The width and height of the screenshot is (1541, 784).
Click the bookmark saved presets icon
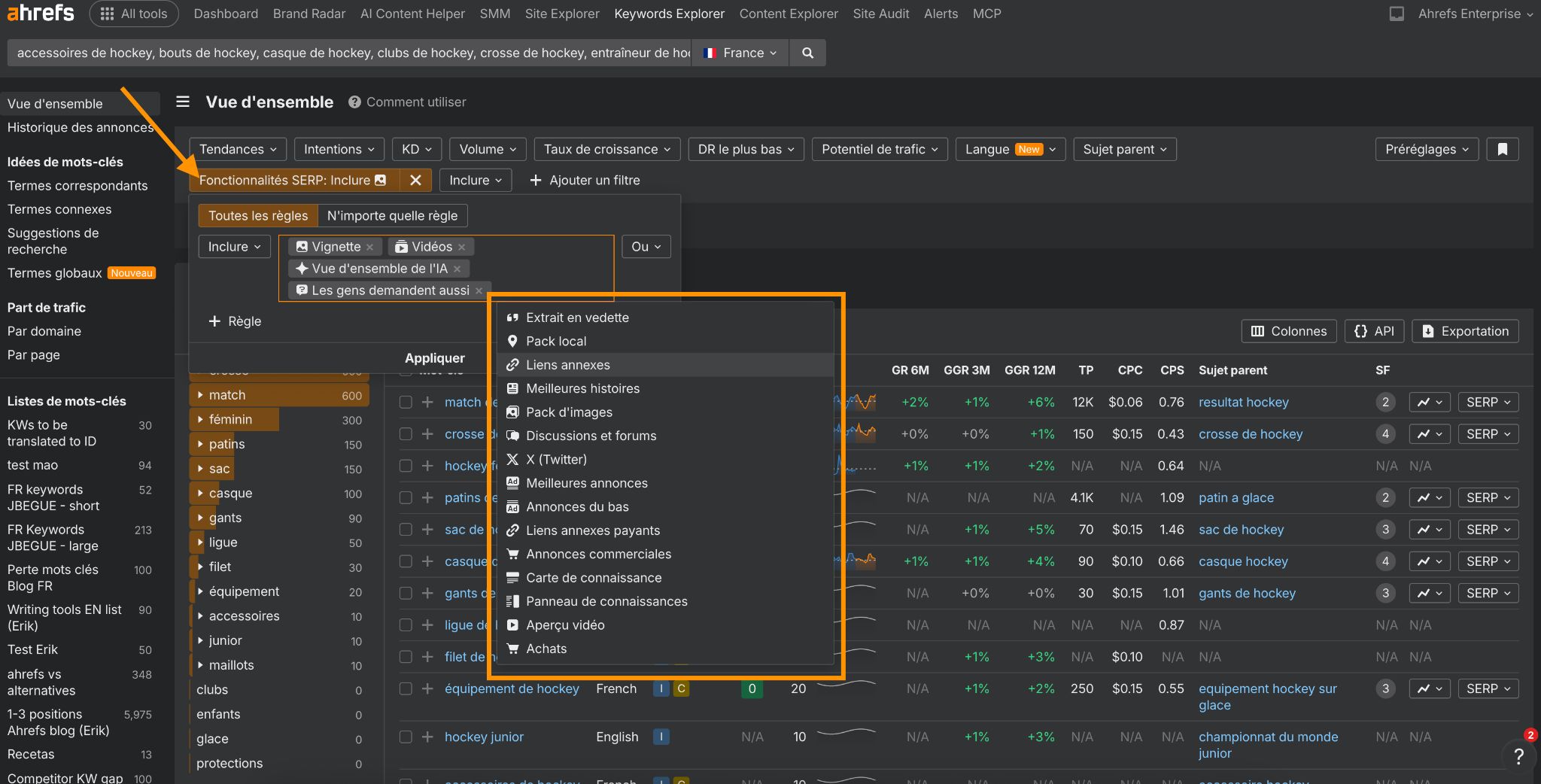(x=1503, y=149)
